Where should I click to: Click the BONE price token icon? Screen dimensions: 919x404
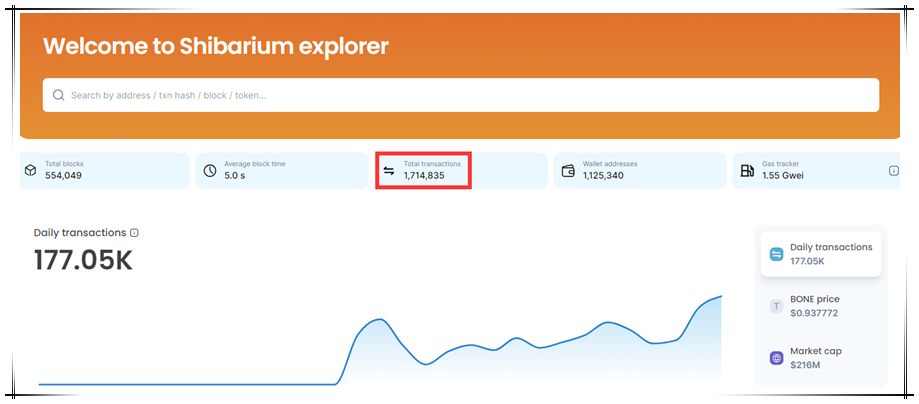click(777, 306)
